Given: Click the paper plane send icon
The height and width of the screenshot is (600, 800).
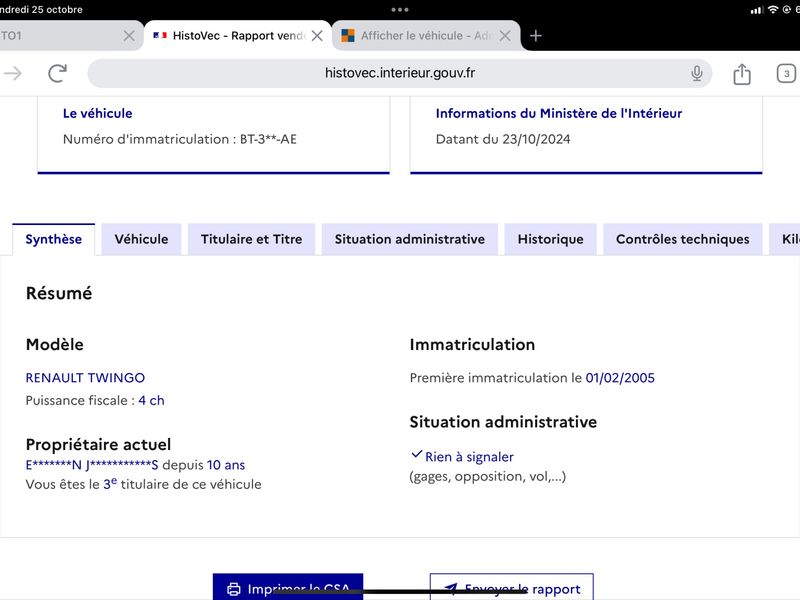Looking at the screenshot, I should [x=451, y=589].
